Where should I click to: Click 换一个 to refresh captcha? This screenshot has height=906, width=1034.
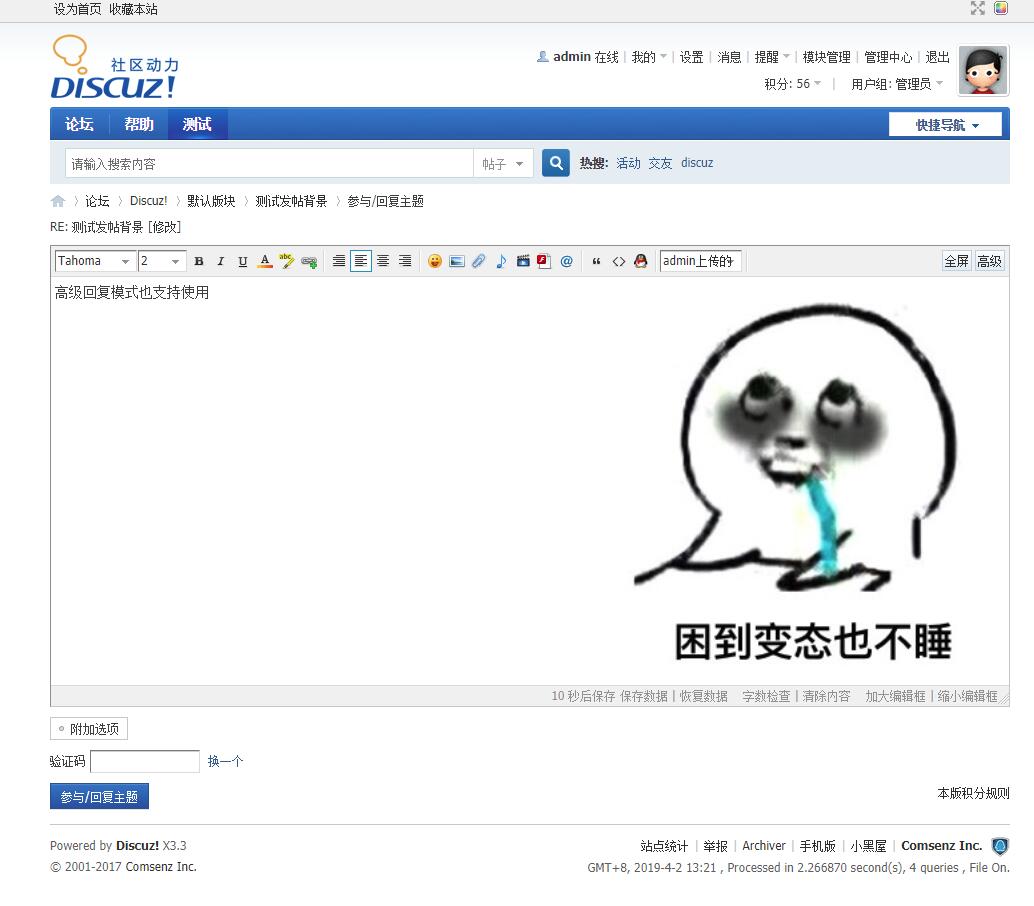point(226,761)
